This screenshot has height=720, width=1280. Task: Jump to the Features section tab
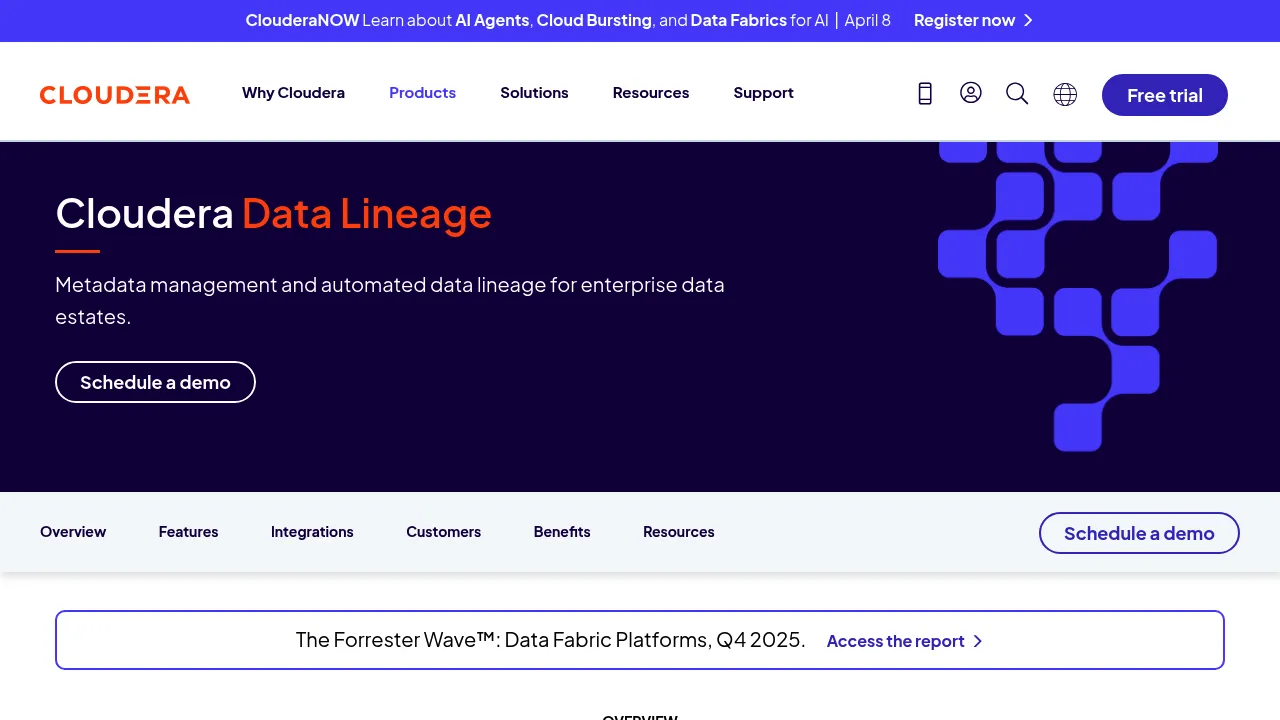pyautogui.click(x=188, y=532)
